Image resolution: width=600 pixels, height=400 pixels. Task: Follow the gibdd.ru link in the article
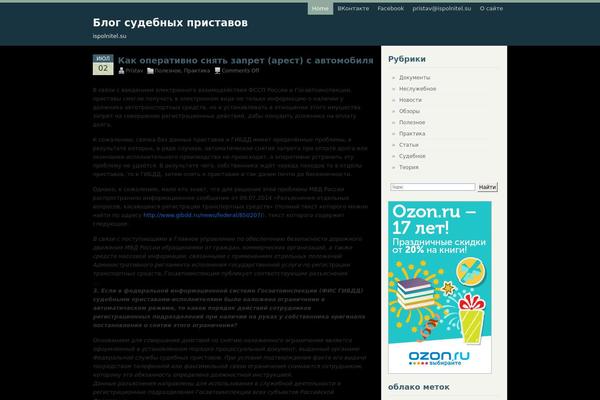203,215
